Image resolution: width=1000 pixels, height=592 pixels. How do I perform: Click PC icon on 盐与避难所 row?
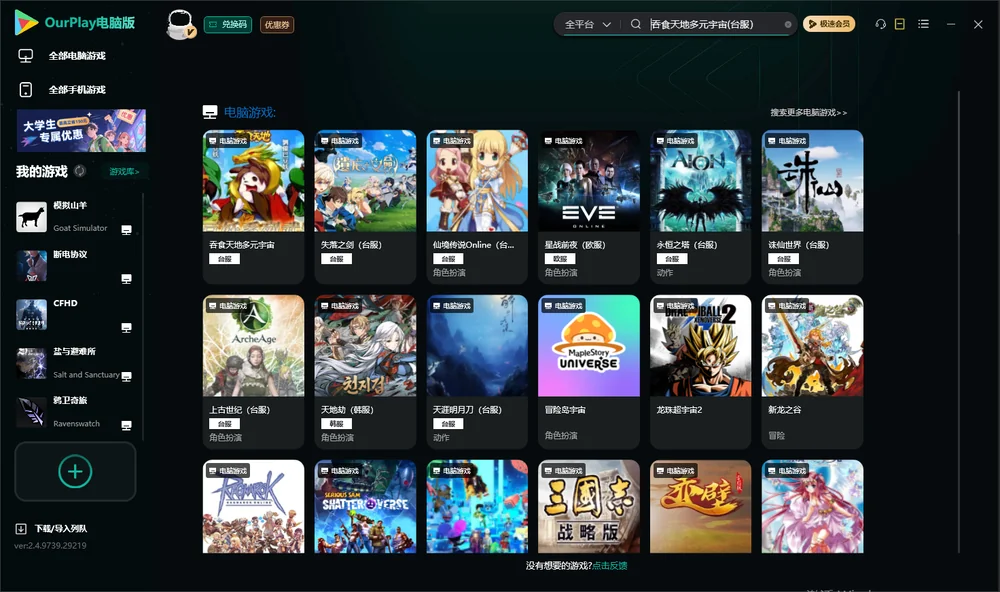coord(126,376)
